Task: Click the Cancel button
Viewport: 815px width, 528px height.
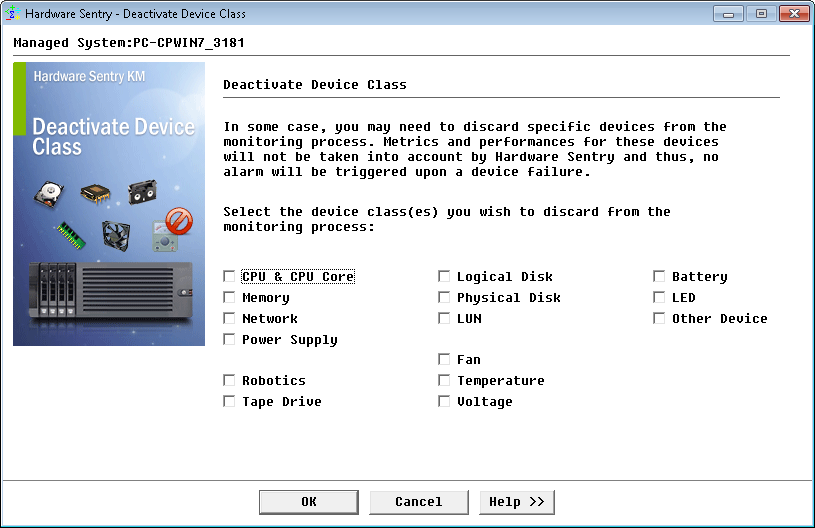Action: 419,502
